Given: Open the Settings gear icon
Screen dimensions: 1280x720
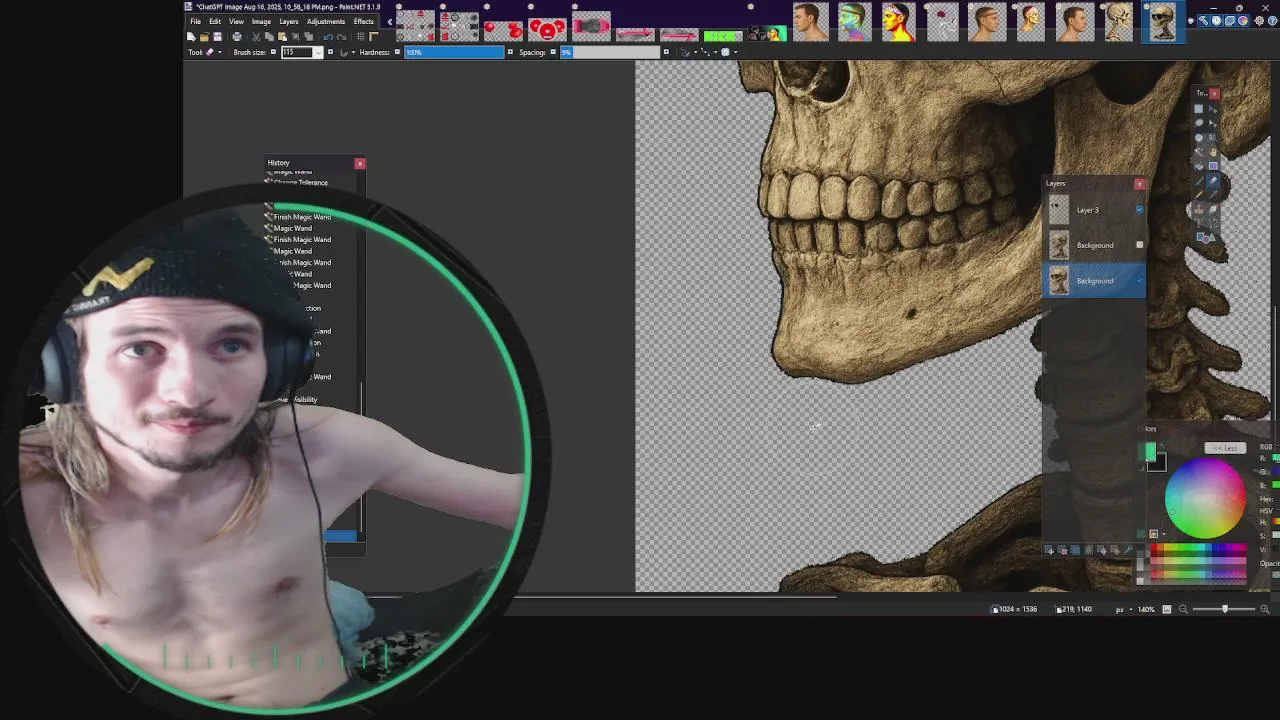Looking at the screenshot, I should (1259, 20).
